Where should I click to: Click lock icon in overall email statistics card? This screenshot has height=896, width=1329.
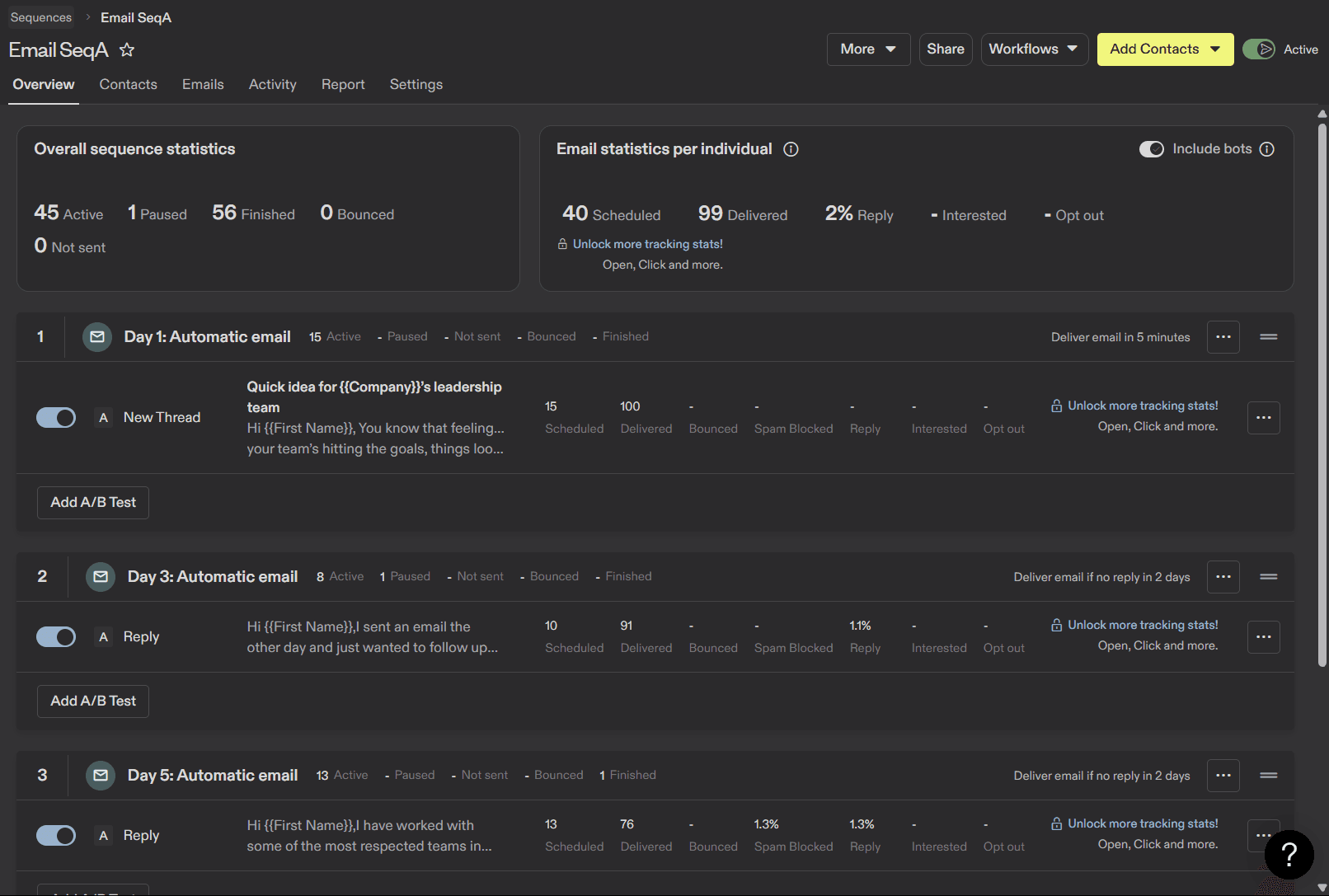(562, 244)
